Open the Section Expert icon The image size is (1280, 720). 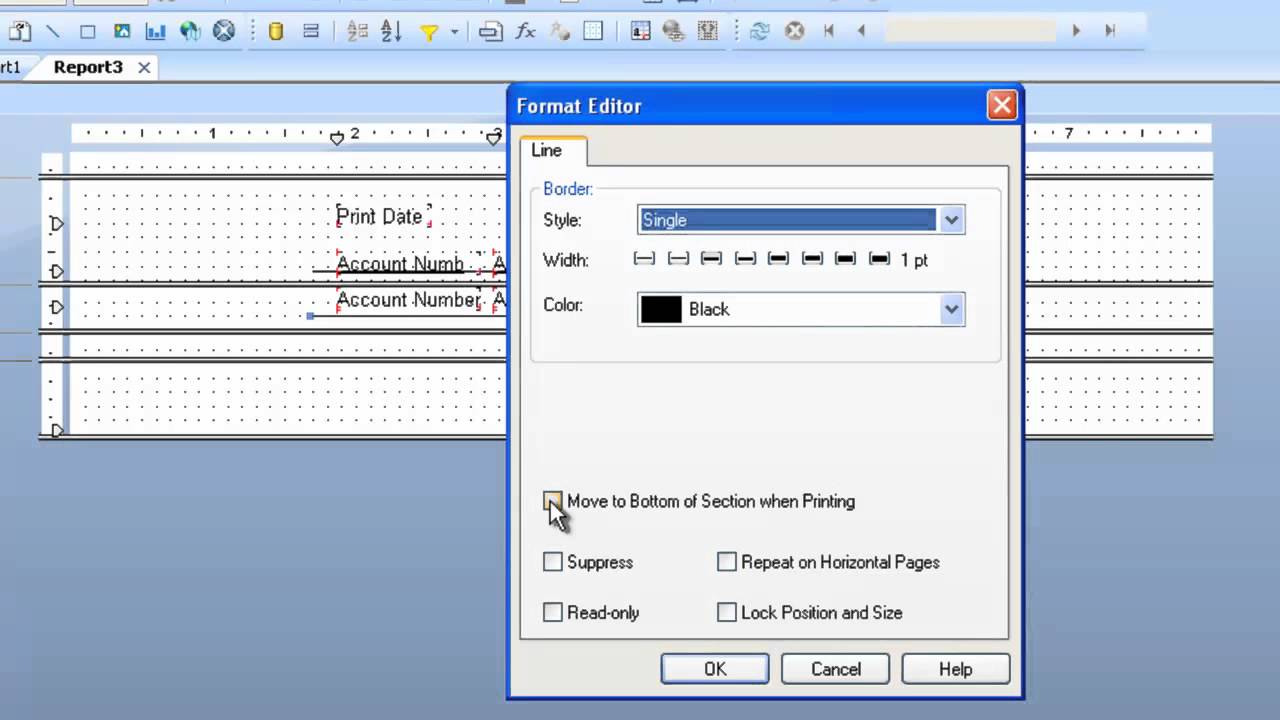point(490,31)
